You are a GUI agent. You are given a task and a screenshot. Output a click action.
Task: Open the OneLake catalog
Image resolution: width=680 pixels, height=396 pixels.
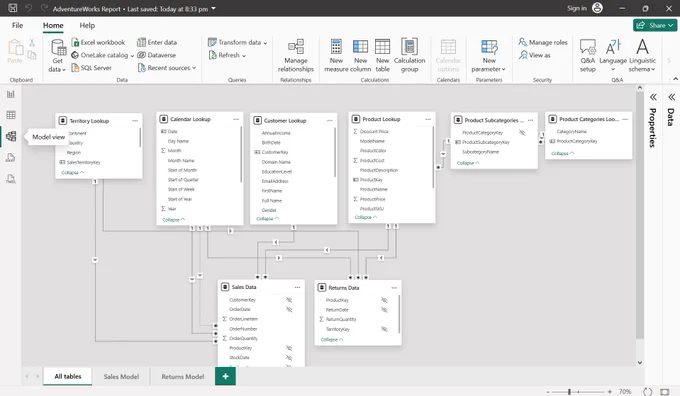[x=102, y=55]
